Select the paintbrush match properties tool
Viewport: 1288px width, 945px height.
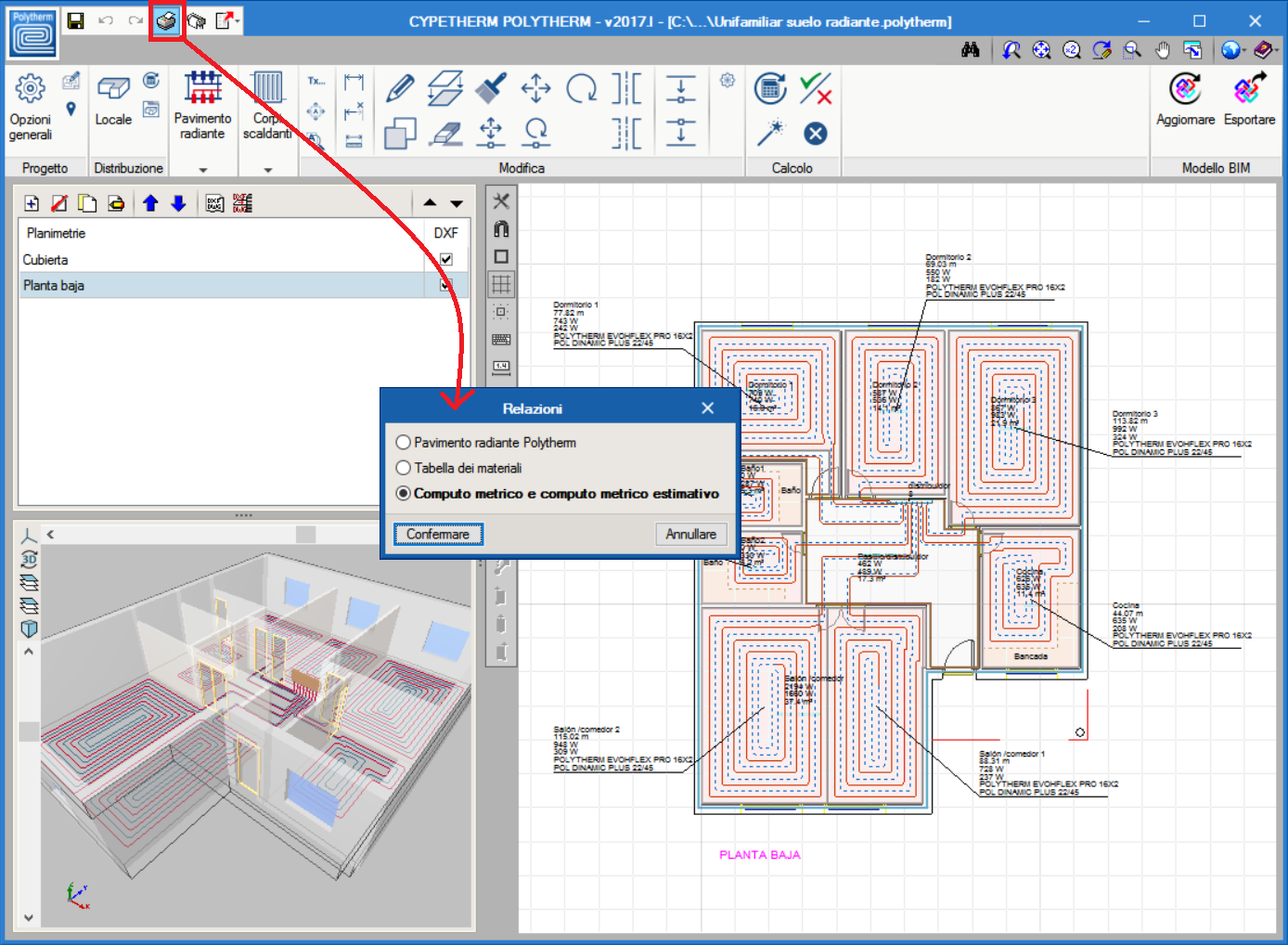490,88
